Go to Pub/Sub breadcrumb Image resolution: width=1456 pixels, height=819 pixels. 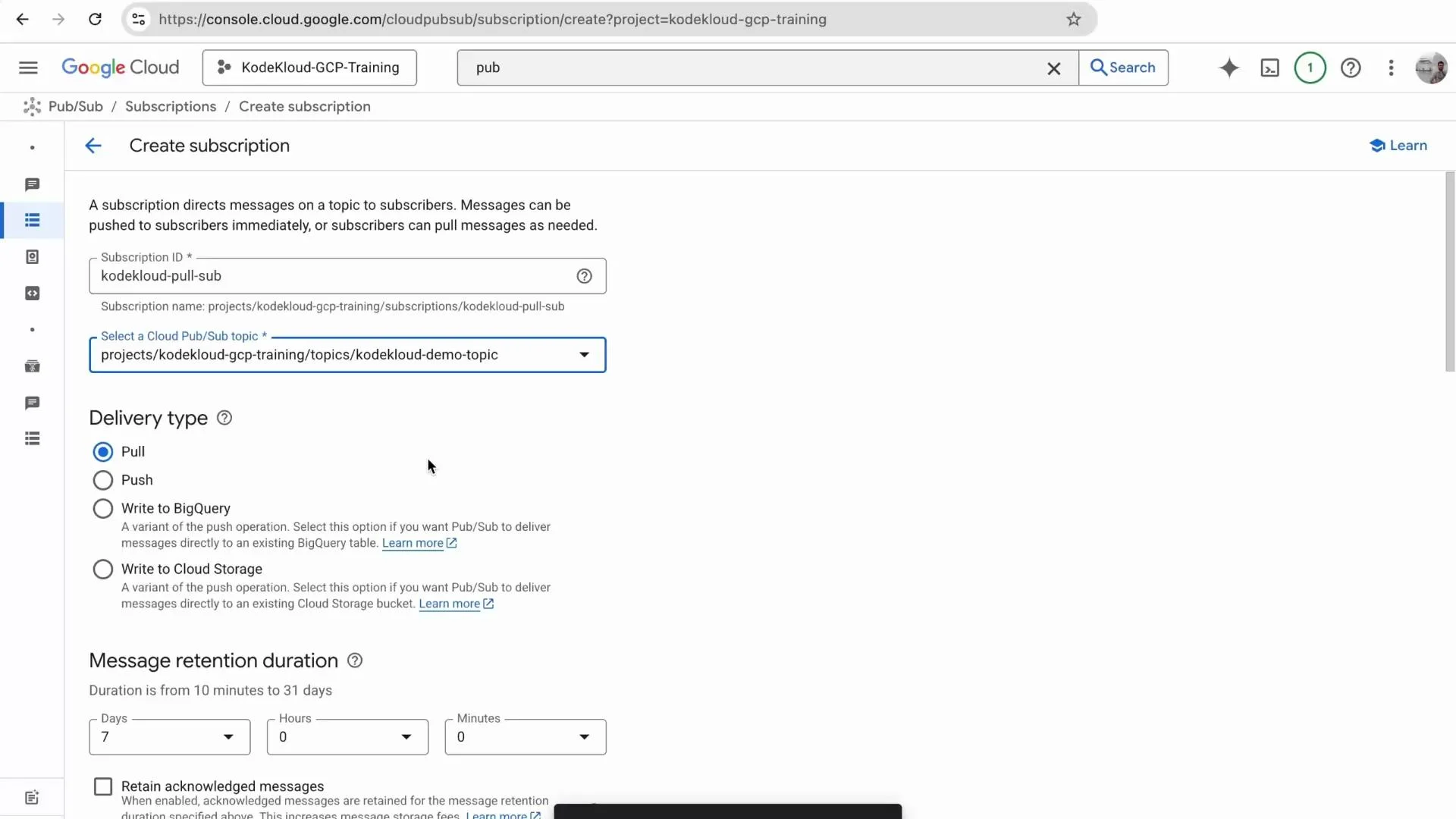tap(76, 107)
